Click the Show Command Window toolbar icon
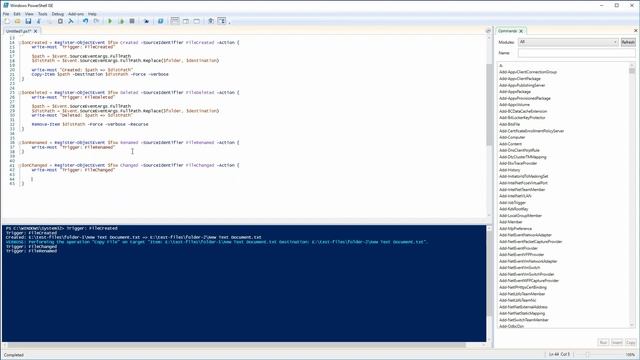Screen dimensions: 640x360 (x=211, y=21)
